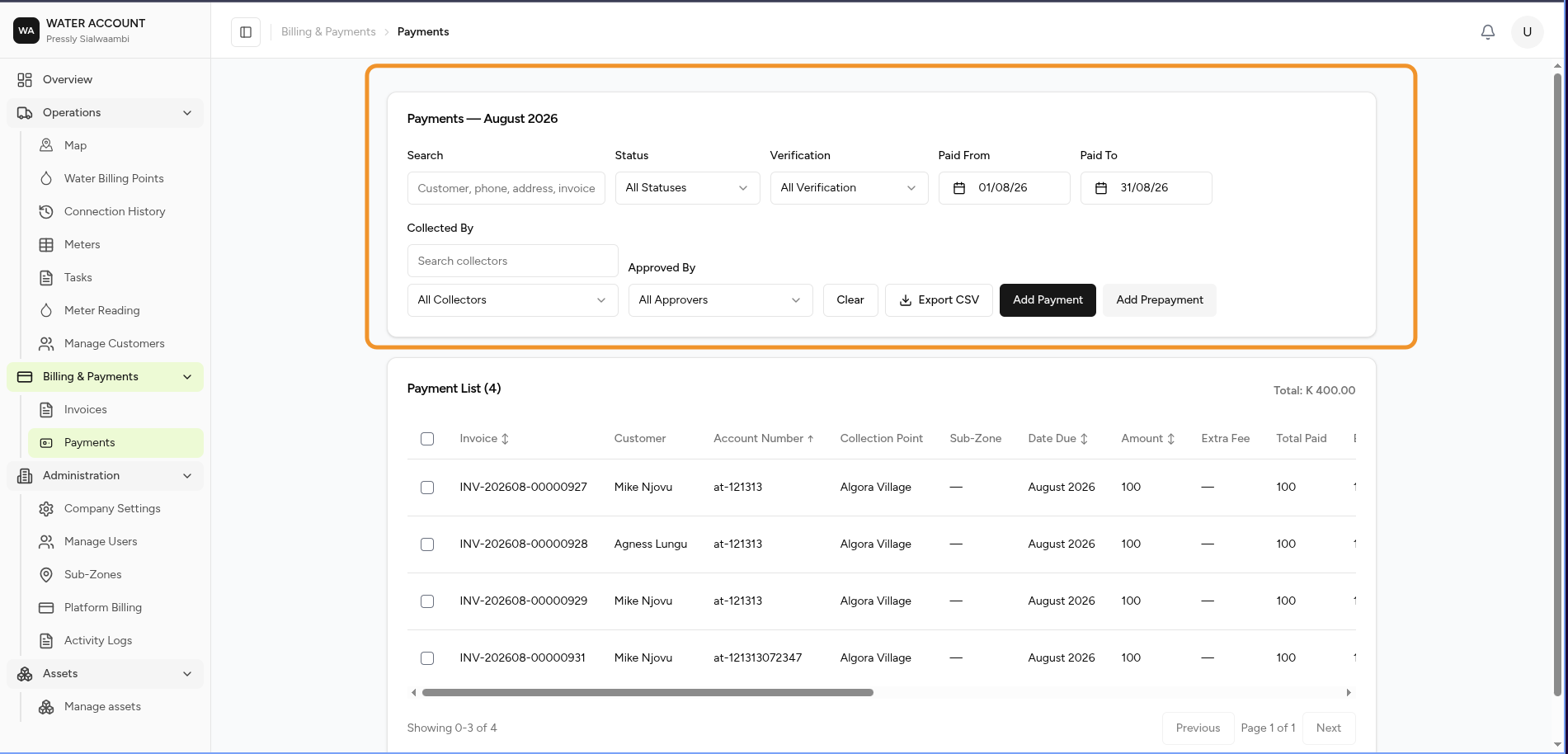The height and width of the screenshot is (754, 1568).
Task: Open the All Statuses dropdown
Action: coord(687,188)
